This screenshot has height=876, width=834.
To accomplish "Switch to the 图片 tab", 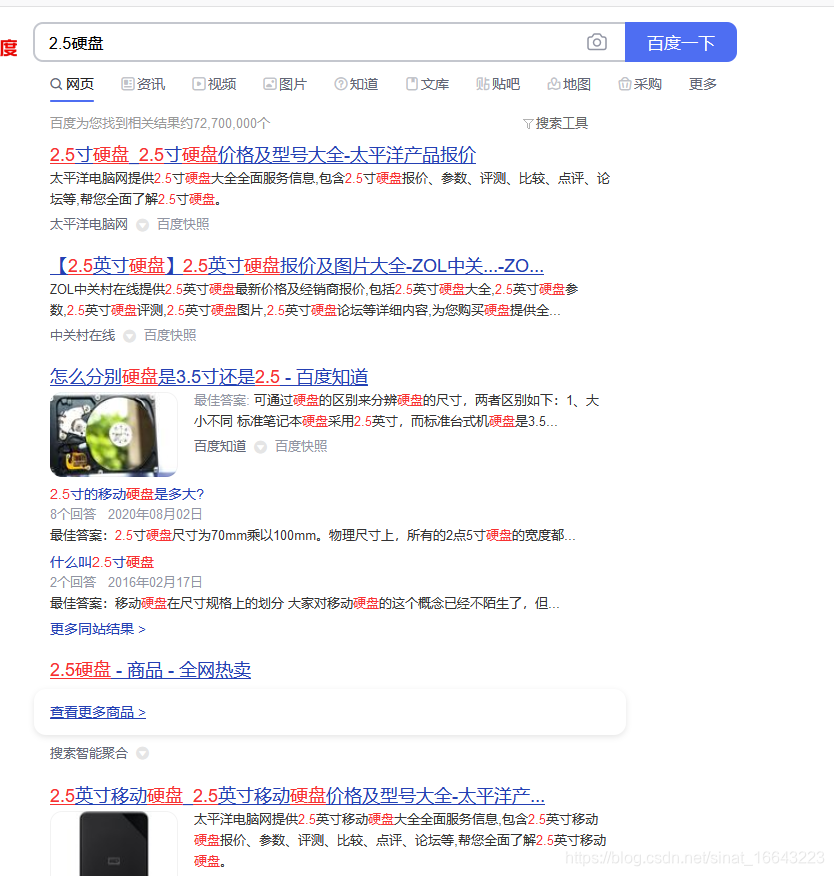I will 285,84.
